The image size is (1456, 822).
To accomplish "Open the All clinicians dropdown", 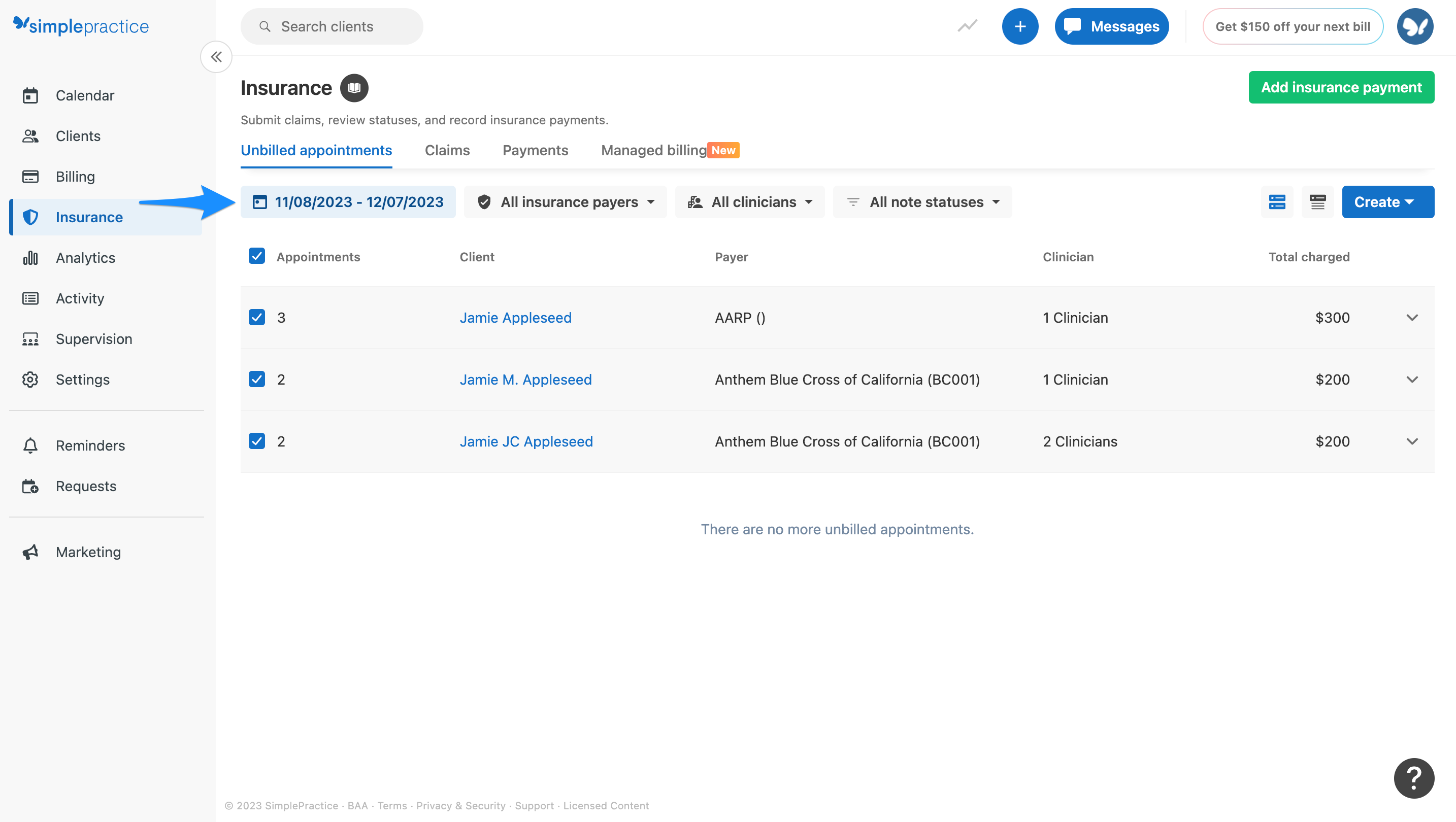I will tap(749, 201).
